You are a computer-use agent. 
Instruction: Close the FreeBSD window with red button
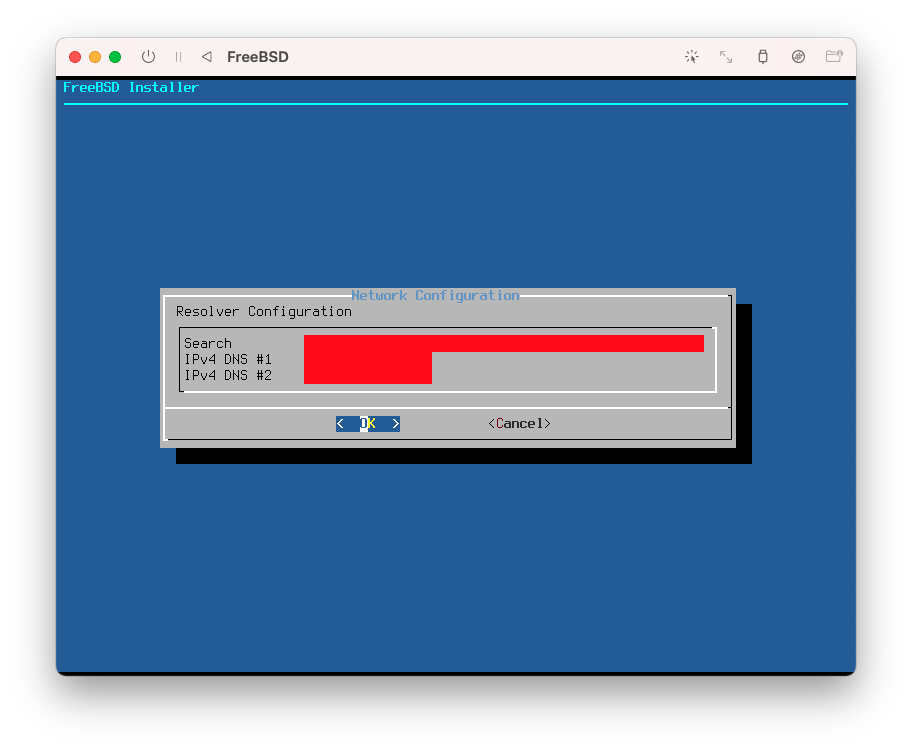75,56
